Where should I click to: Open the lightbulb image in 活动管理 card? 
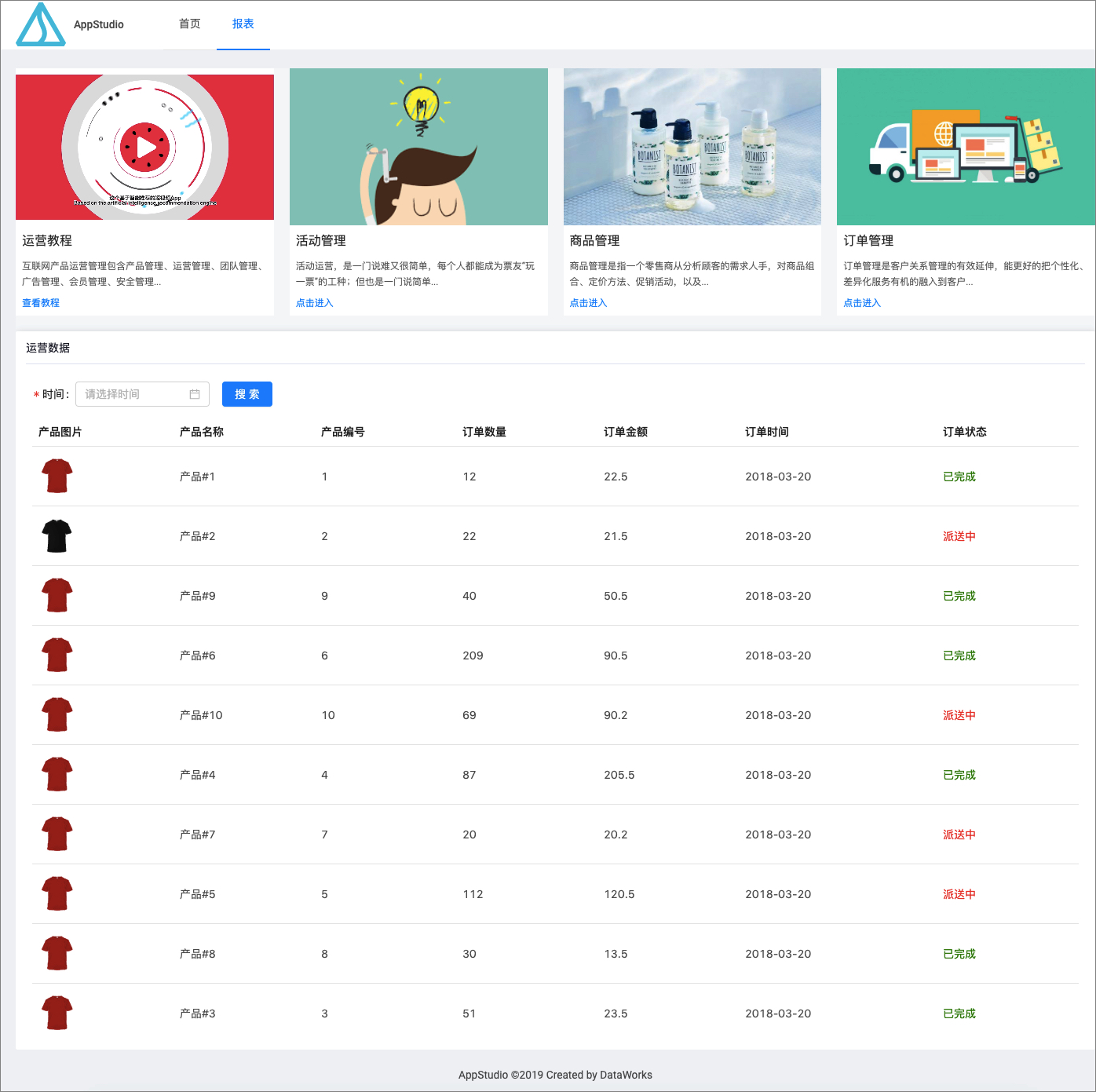coord(418,147)
